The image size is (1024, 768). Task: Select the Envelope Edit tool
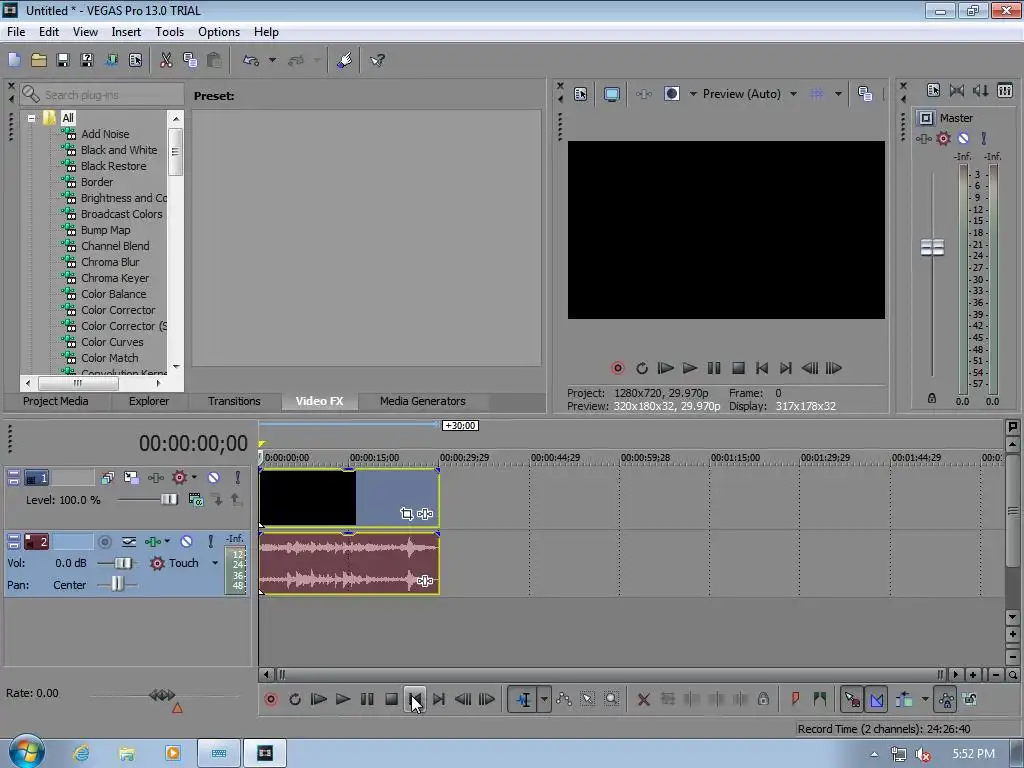(564, 699)
